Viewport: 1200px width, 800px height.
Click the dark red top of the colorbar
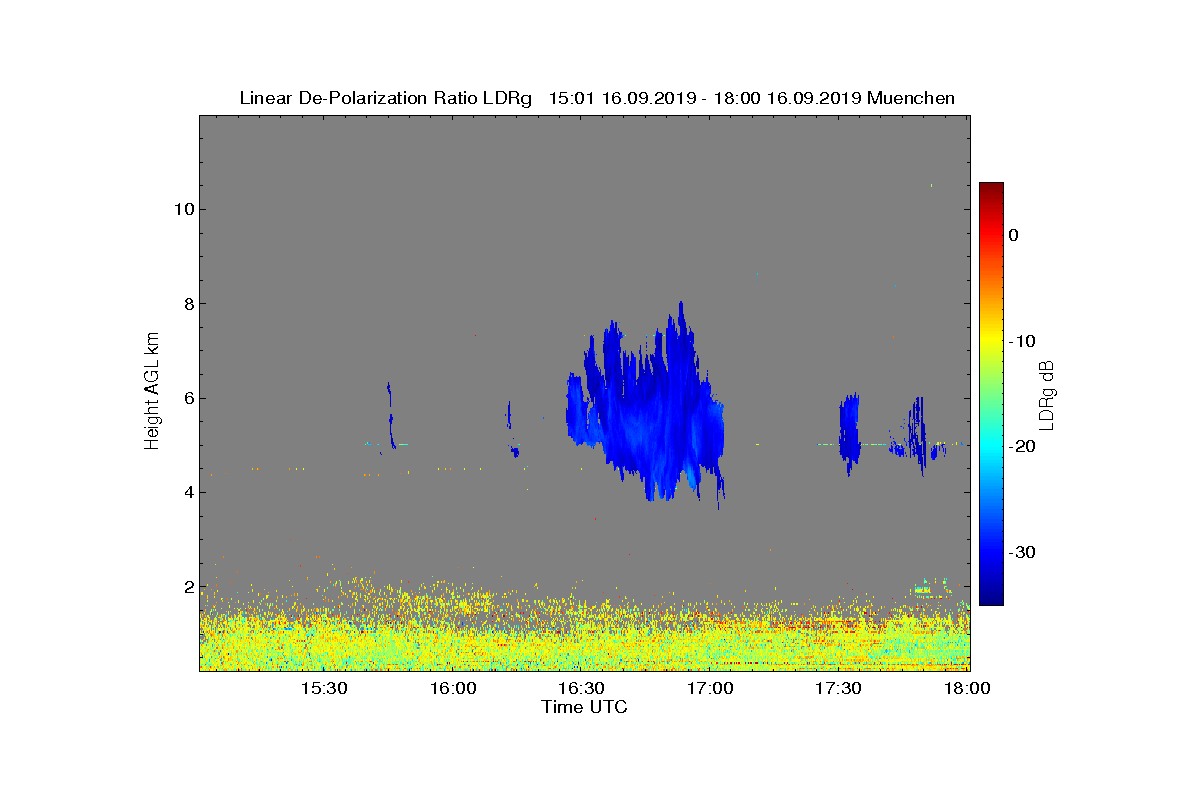pos(991,188)
